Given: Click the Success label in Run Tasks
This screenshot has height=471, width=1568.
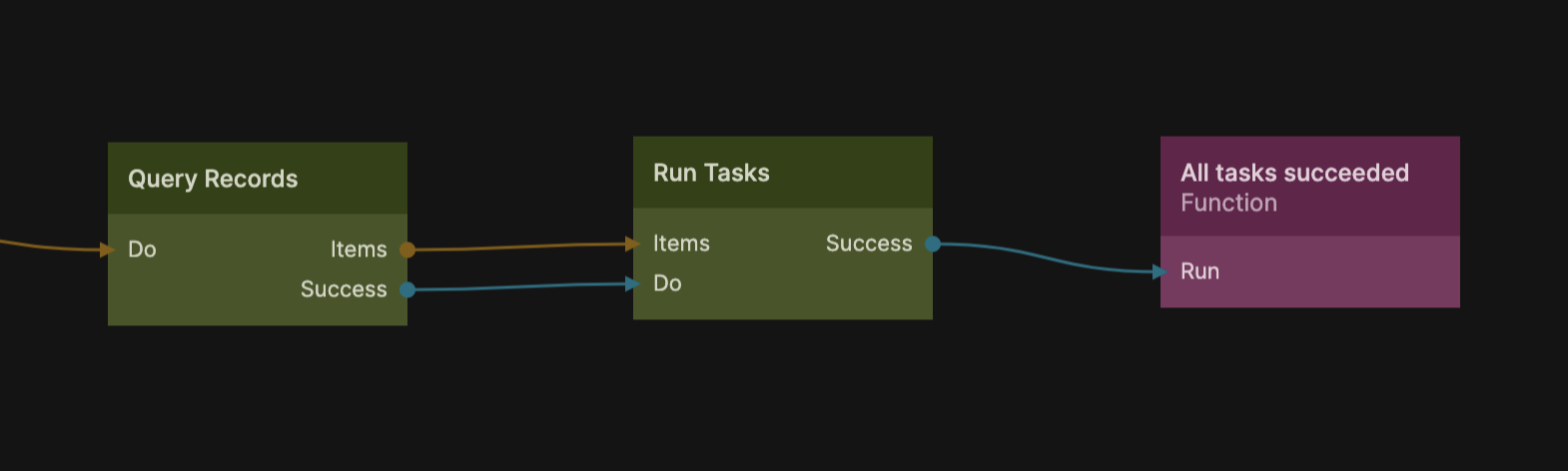Looking at the screenshot, I should pos(869,243).
